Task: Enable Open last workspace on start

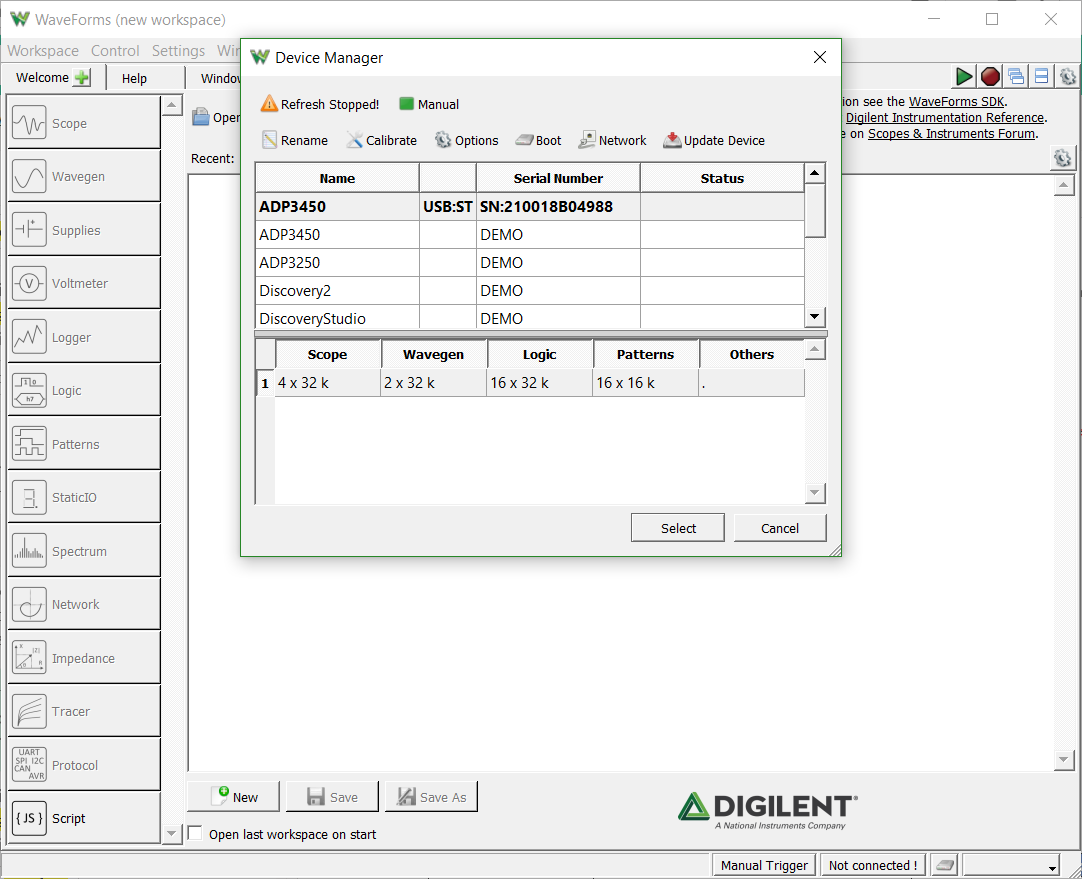Action: tap(195, 833)
